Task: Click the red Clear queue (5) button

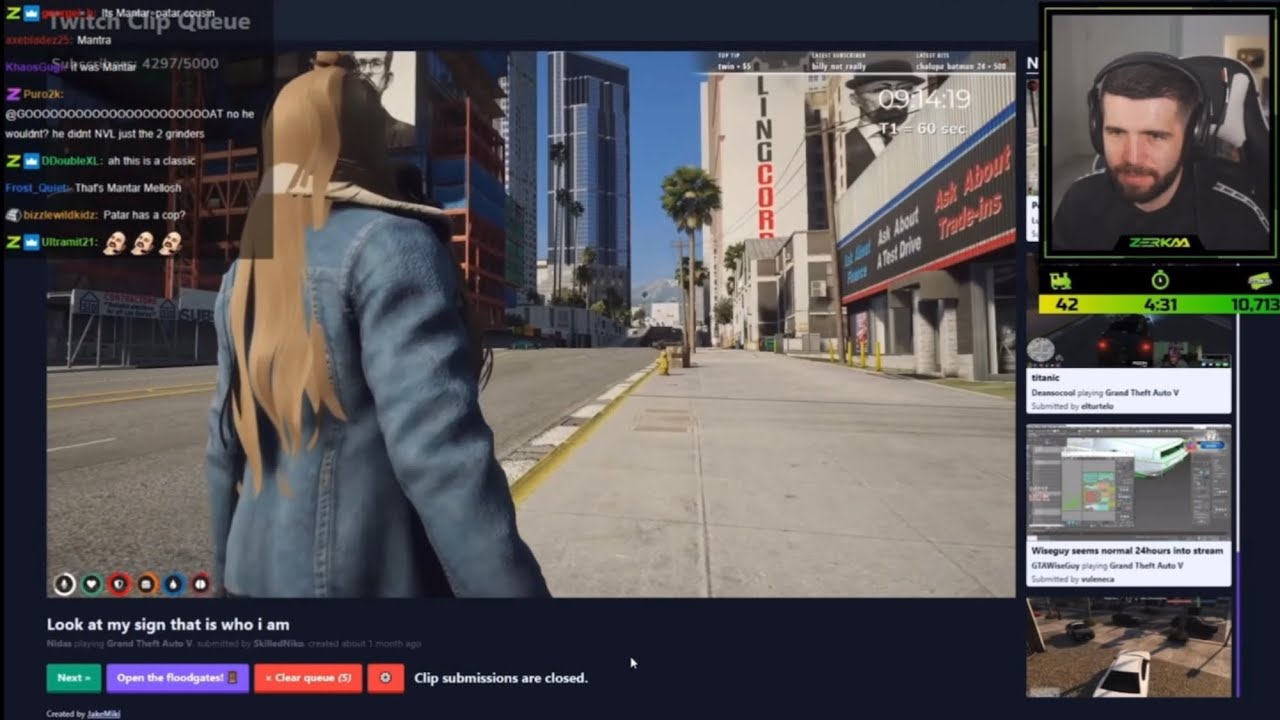Action: coord(308,678)
